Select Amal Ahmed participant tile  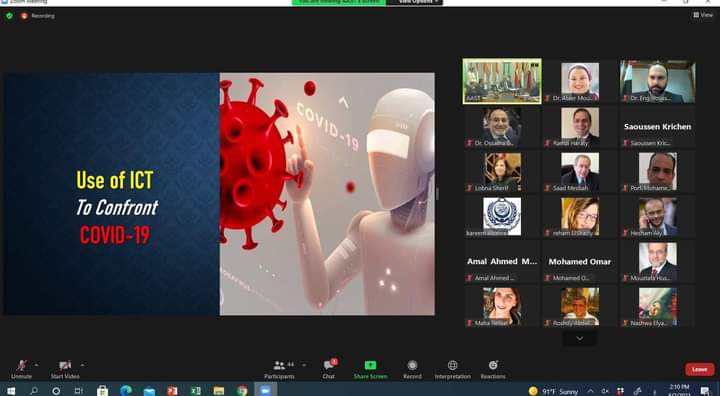[502, 261]
